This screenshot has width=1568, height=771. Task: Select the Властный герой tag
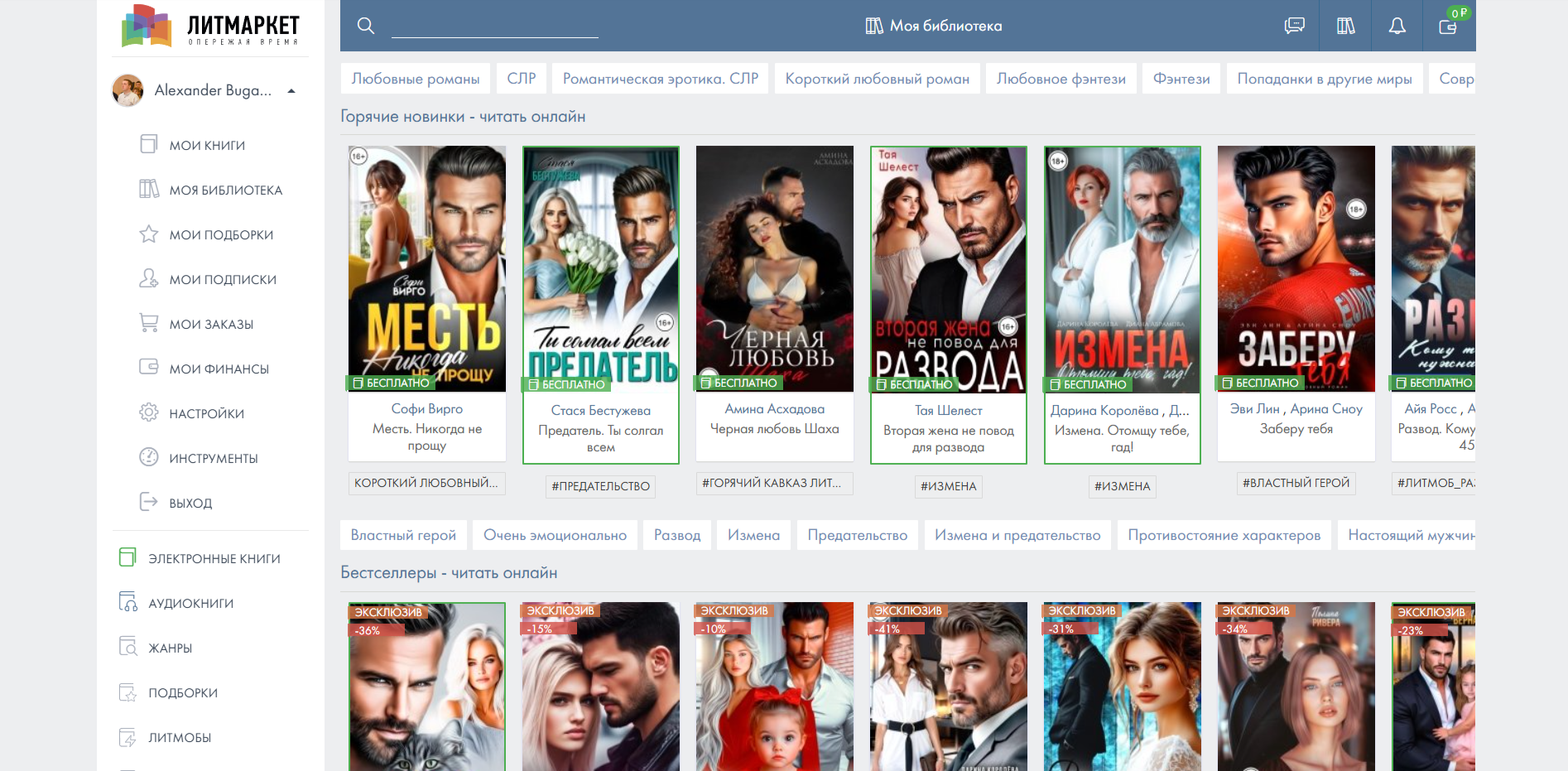[x=404, y=535]
